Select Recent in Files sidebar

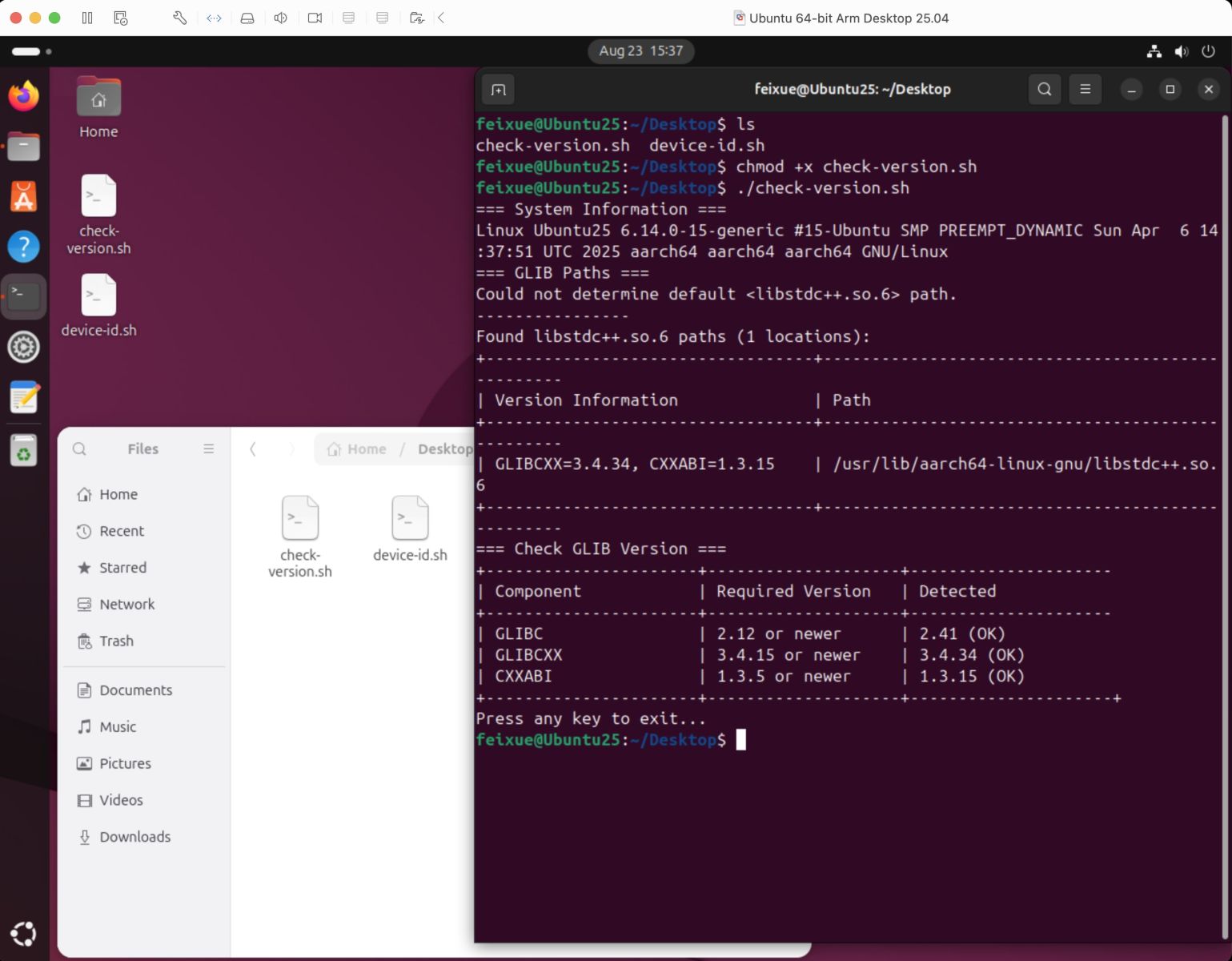click(121, 531)
